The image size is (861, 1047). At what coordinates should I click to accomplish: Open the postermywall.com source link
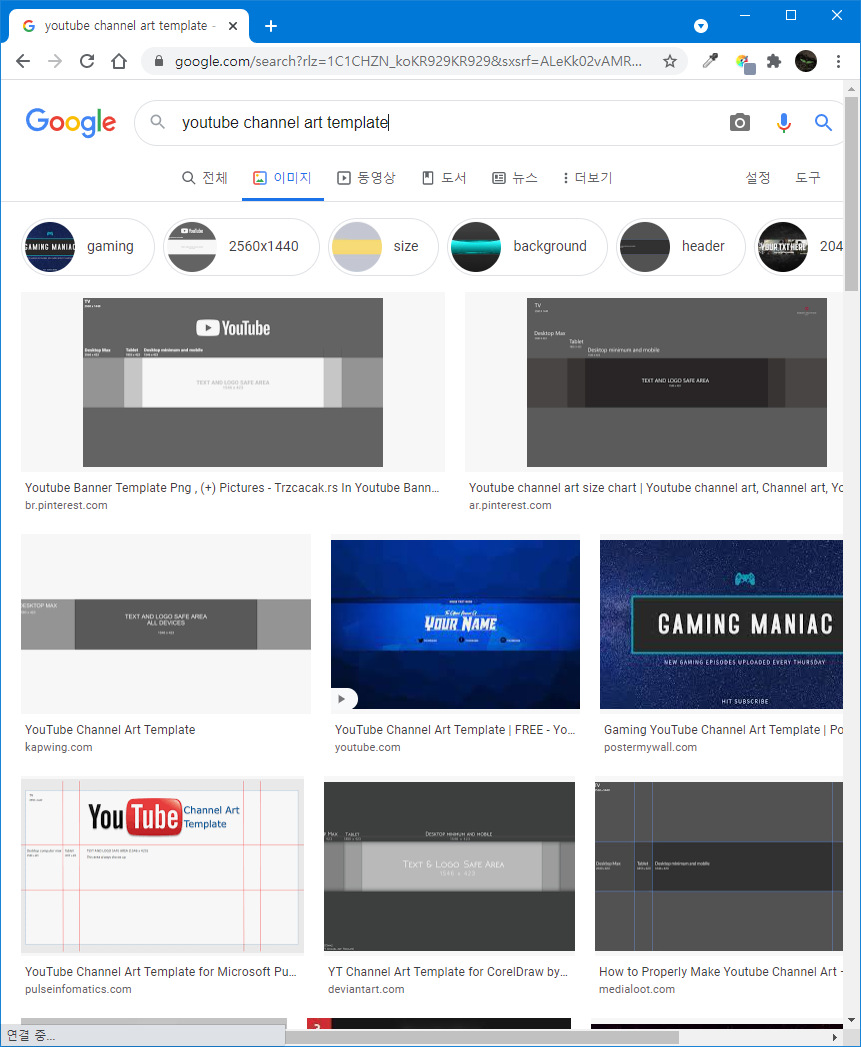coord(651,747)
